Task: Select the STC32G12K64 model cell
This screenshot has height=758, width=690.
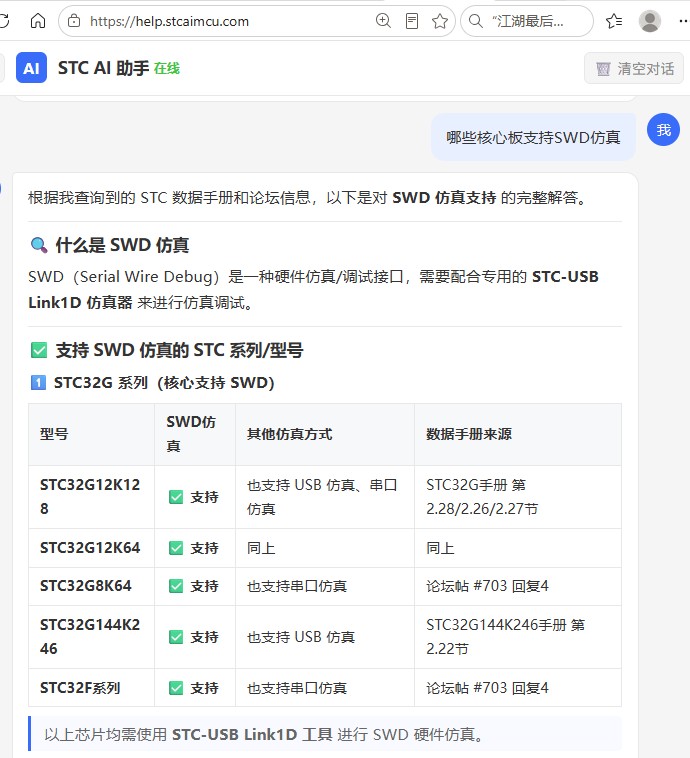Action: coord(91,548)
